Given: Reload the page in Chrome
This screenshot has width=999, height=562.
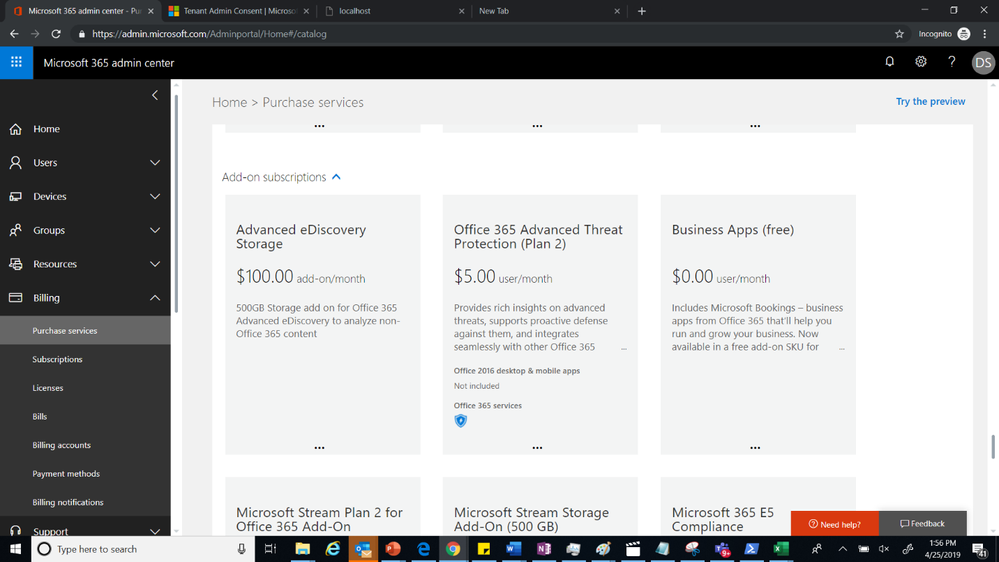Looking at the screenshot, I should (56, 34).
